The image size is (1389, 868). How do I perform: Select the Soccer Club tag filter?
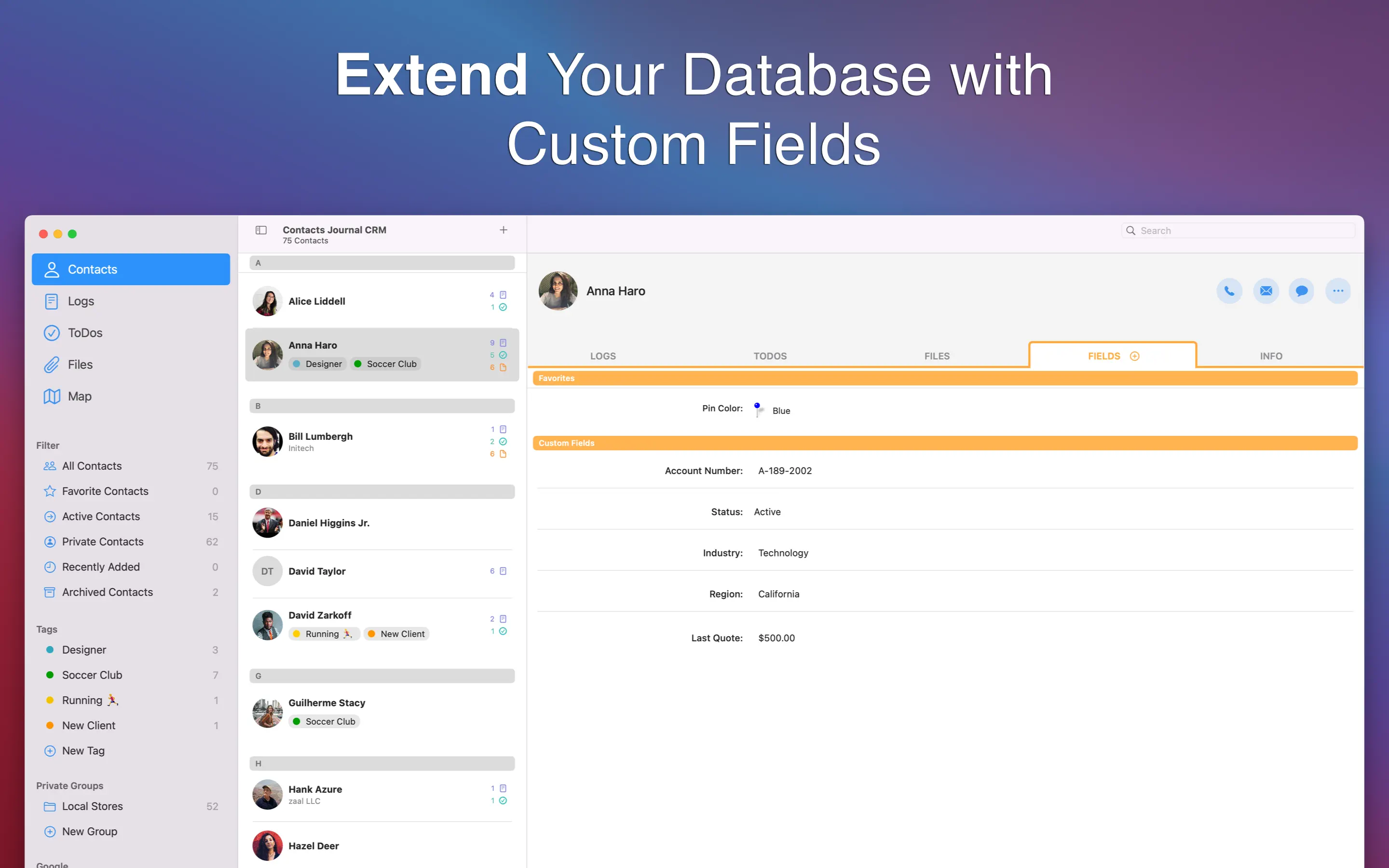pyautogui.click(x=92, y=675)
